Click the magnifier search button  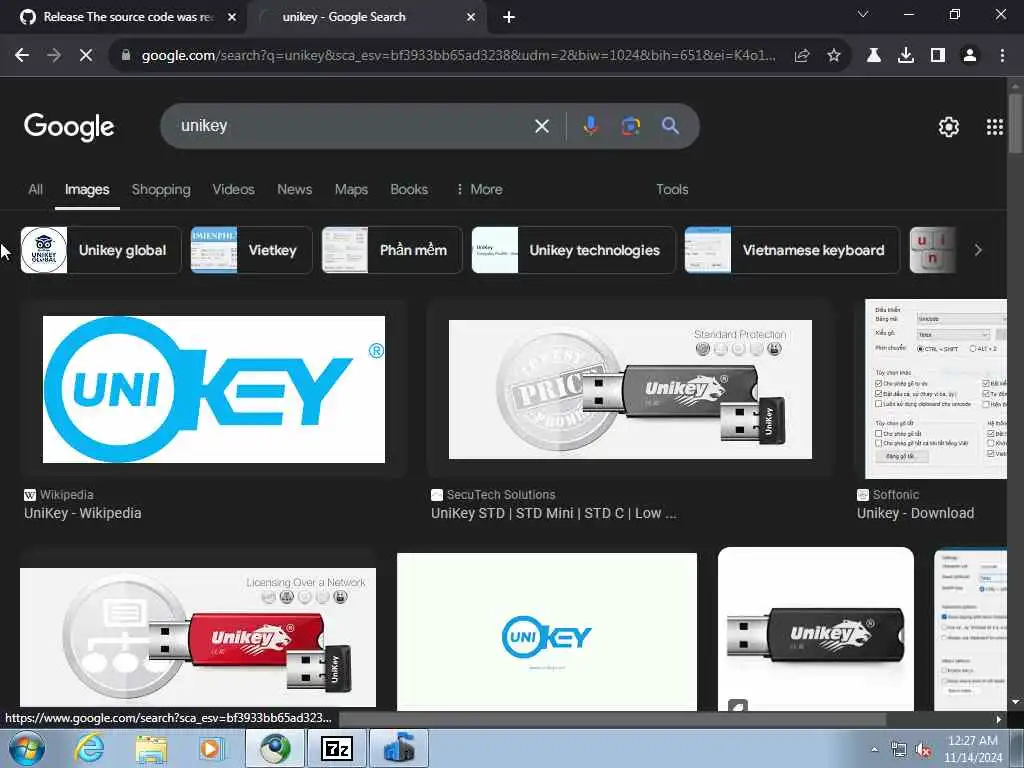pyautogui.click(x=670, y=125)
